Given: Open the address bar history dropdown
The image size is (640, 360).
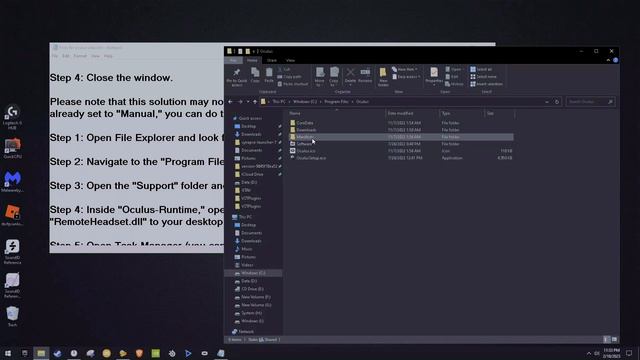Looking at the screenshot, I should pos(547,102).
